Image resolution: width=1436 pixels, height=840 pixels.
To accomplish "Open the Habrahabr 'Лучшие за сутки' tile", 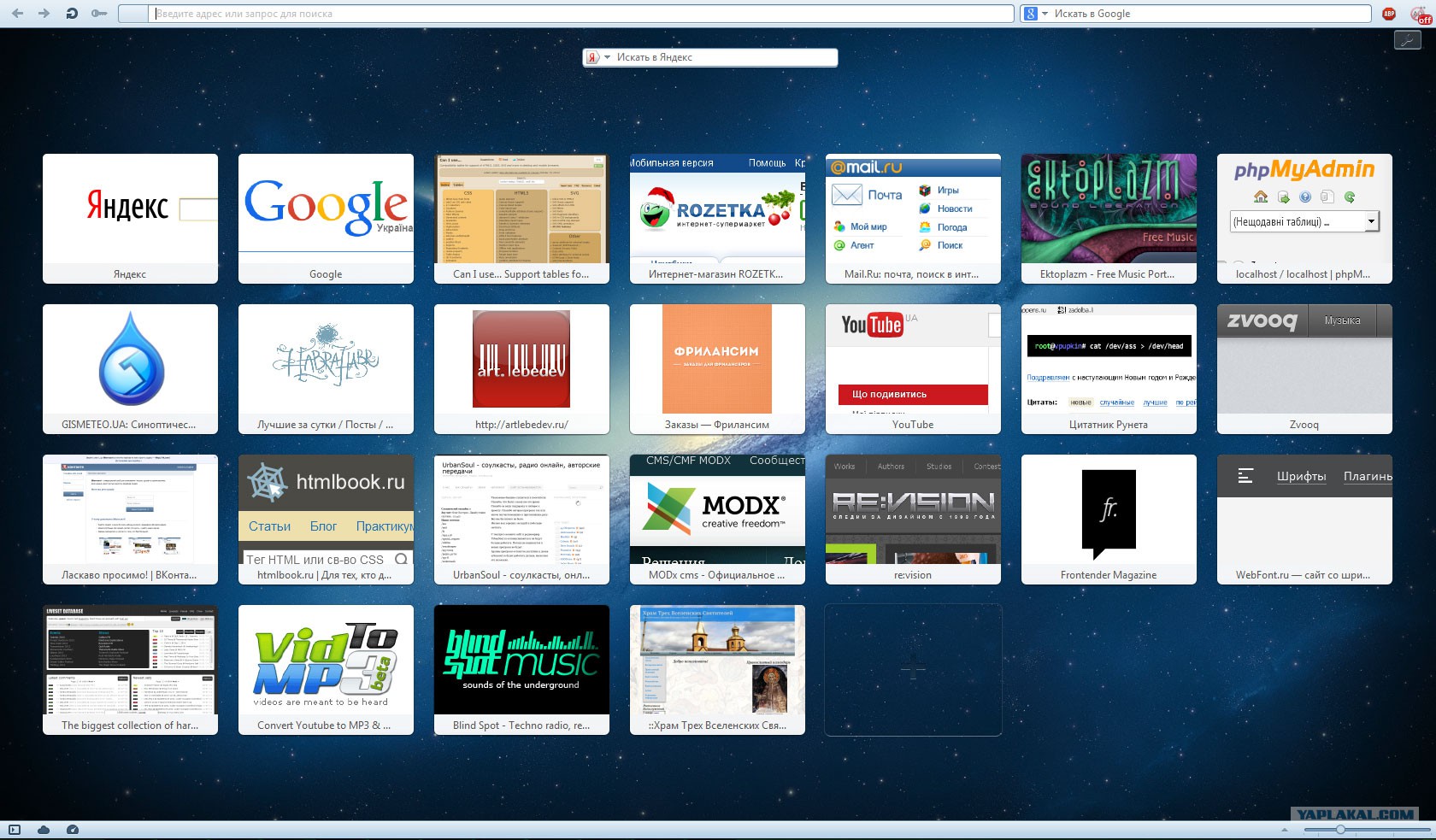I will click(326, 369).
